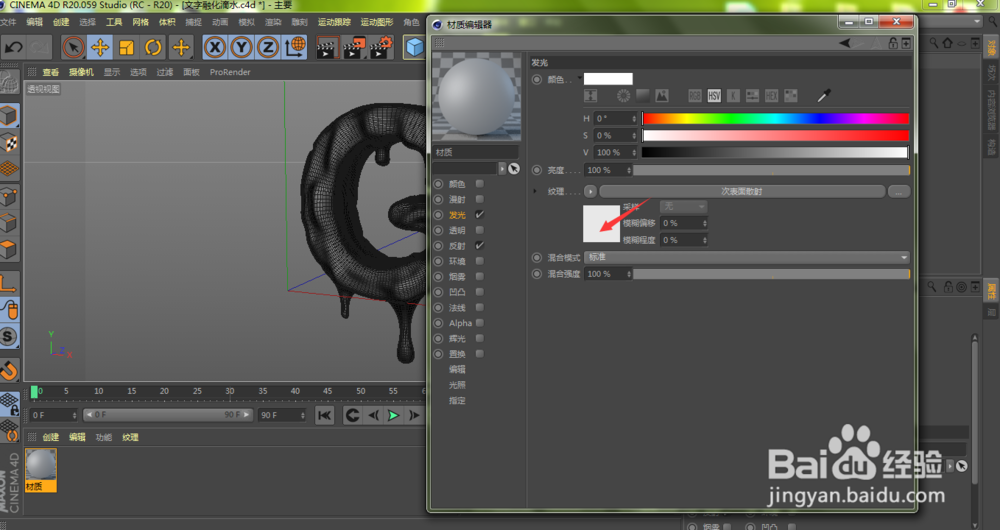1000x530 pixels.
Task: Click the H value stepper arrows
Action: 634,119
